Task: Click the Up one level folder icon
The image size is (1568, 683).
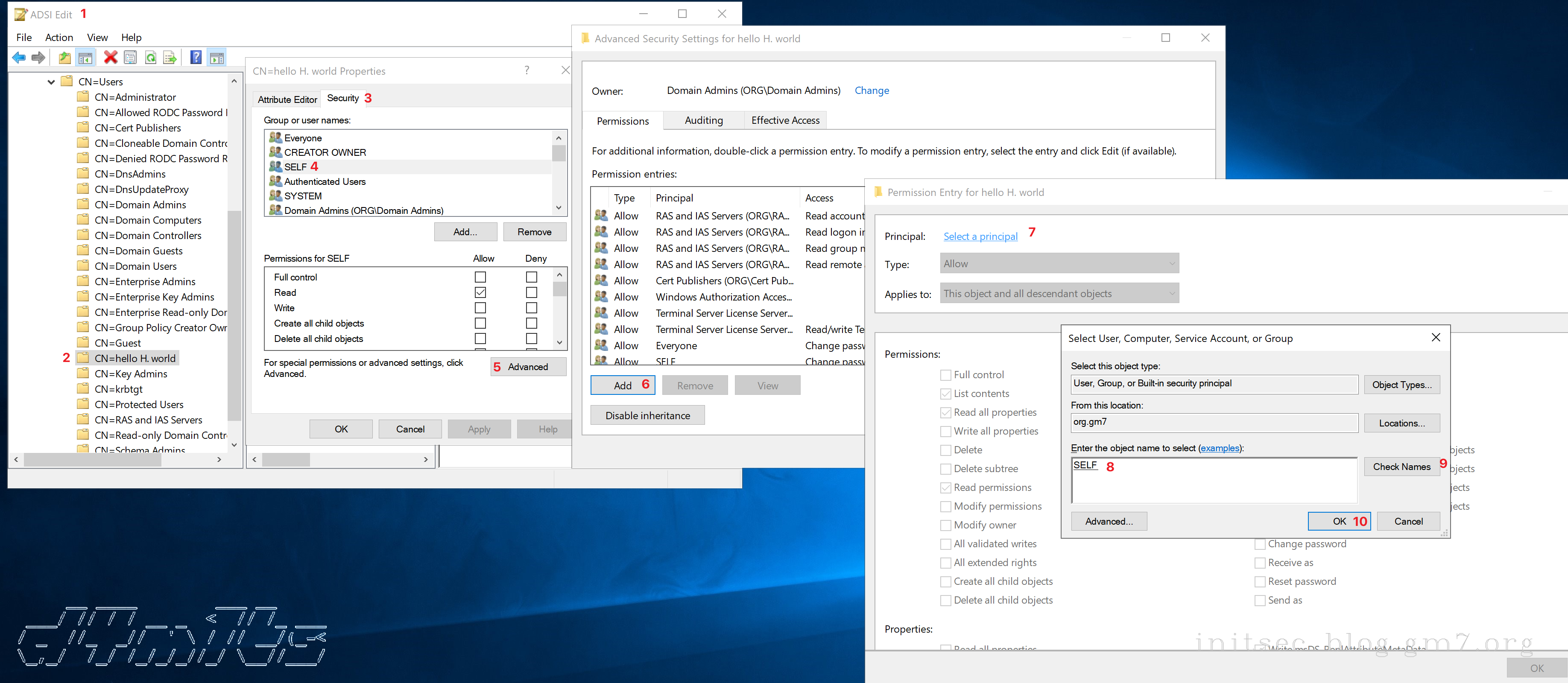Action: 64,58
